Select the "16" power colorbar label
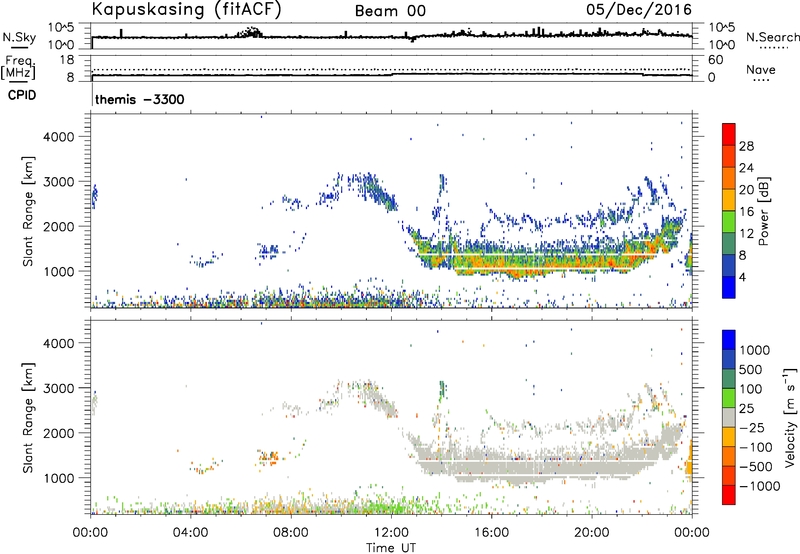Image resolution: width=800 pixels, height=554 pixels. click(x=746, y=212)
